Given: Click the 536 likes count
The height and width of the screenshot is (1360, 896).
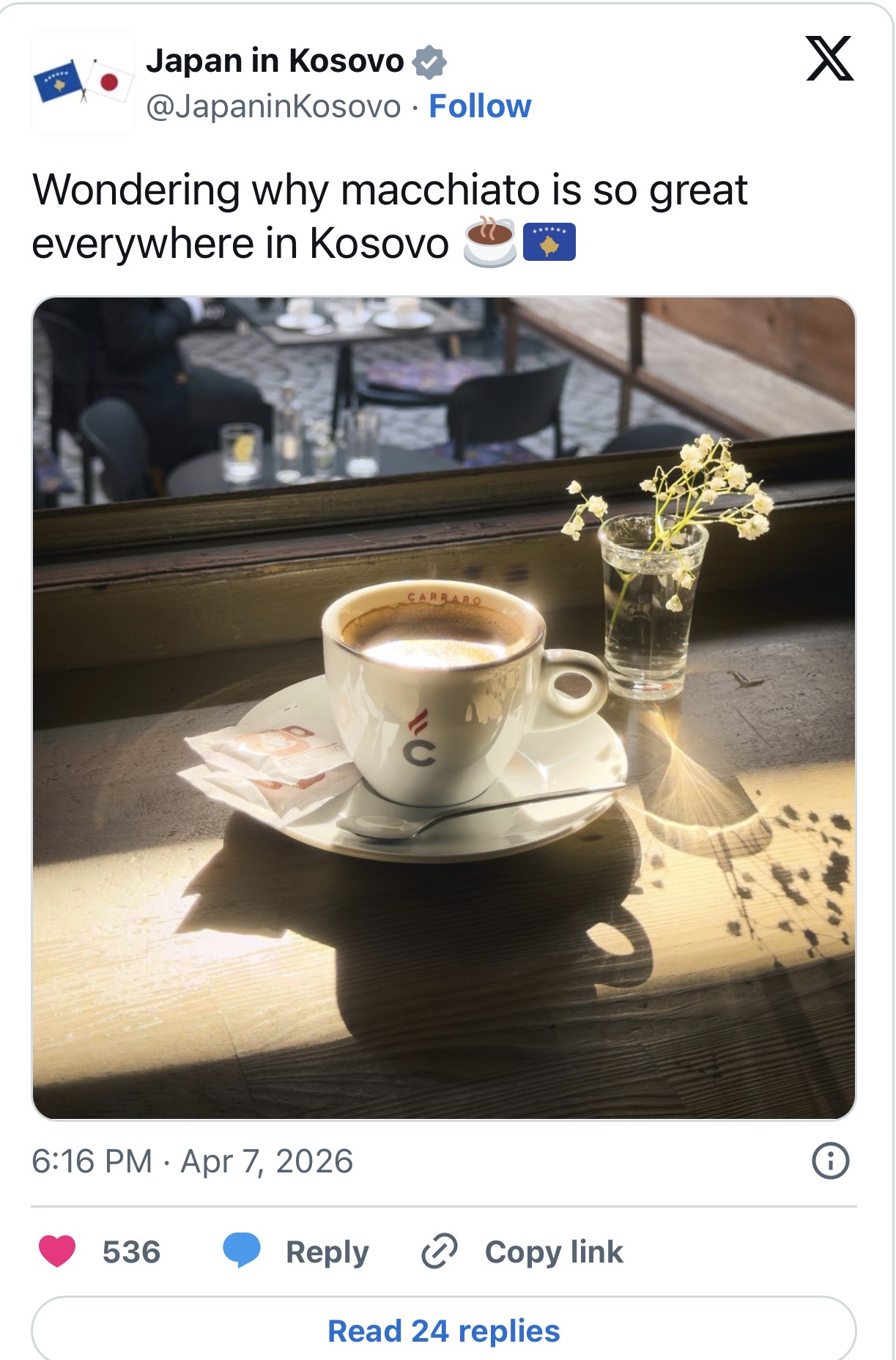Looking at the screenshot, I should pos(131,1252).
